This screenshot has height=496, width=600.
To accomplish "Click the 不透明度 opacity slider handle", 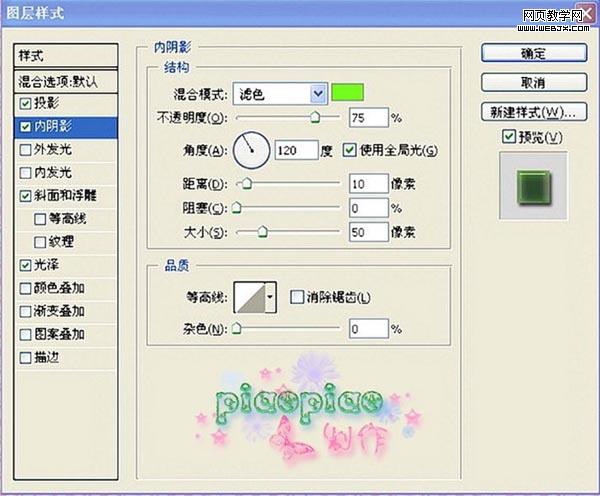I will 315,117.
